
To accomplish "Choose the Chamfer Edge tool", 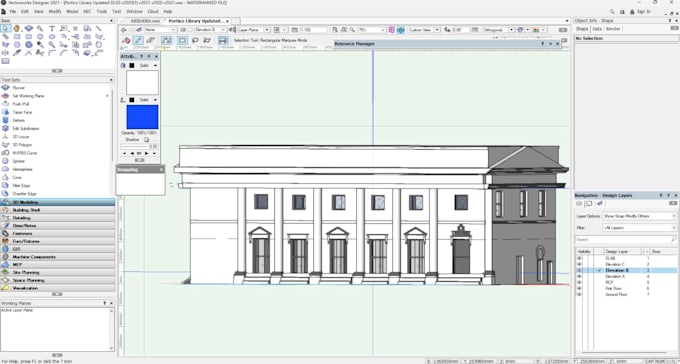I will 24,193.
